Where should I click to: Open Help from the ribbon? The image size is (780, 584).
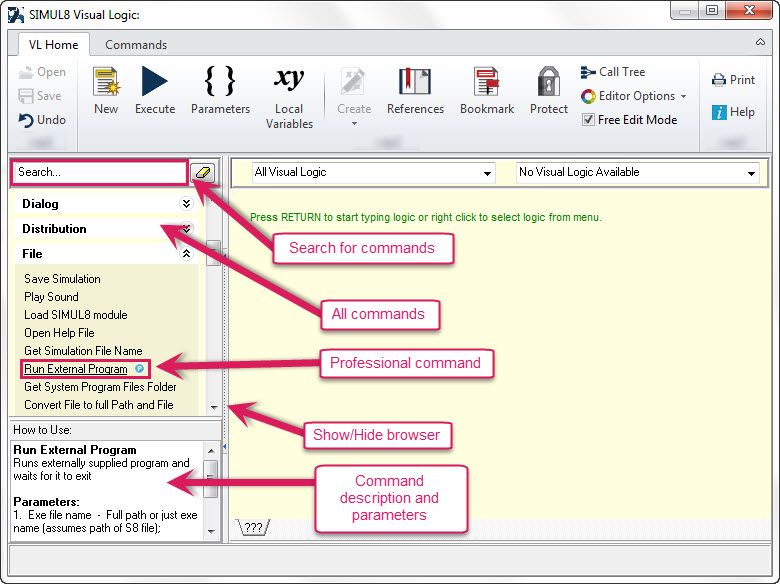[733, 112]
